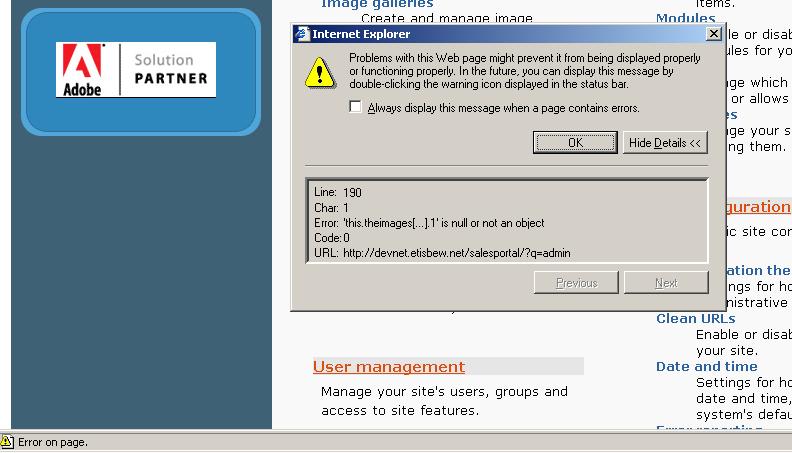Image resolution: width=792 pixels, height=453 pixels.
Task: Select the 'Char: 1' error detail
Action: coord(331,208)
